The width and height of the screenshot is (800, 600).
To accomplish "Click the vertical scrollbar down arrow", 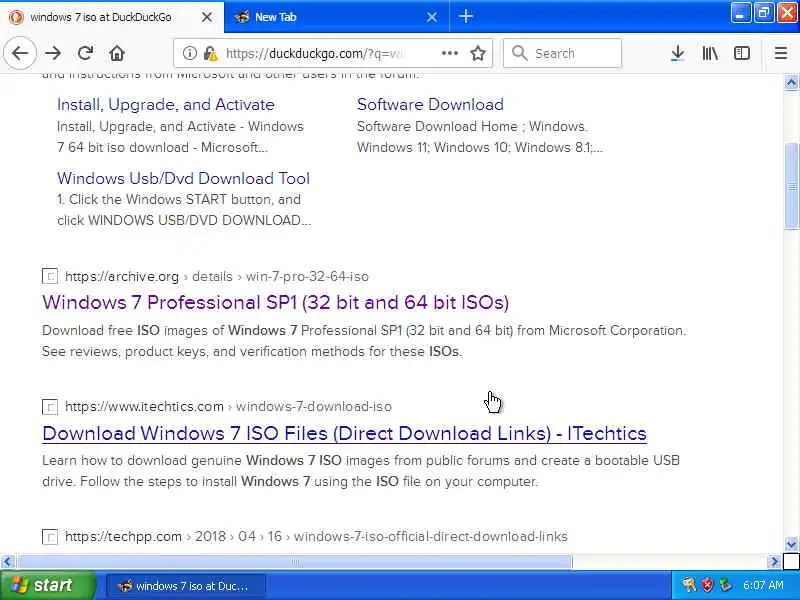I will (x=791, y=544).
